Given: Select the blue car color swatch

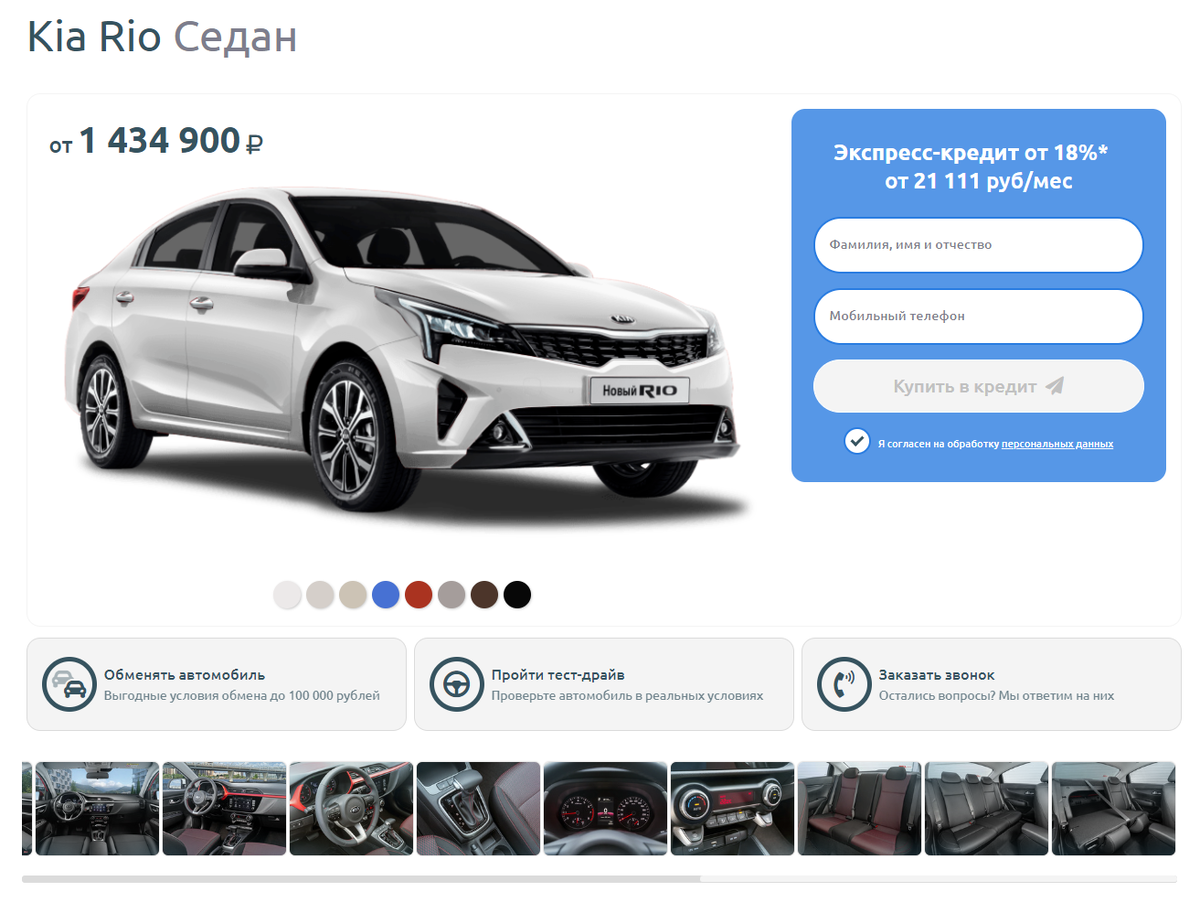Looking at the screenshot, I should click(x=386, y=595).
